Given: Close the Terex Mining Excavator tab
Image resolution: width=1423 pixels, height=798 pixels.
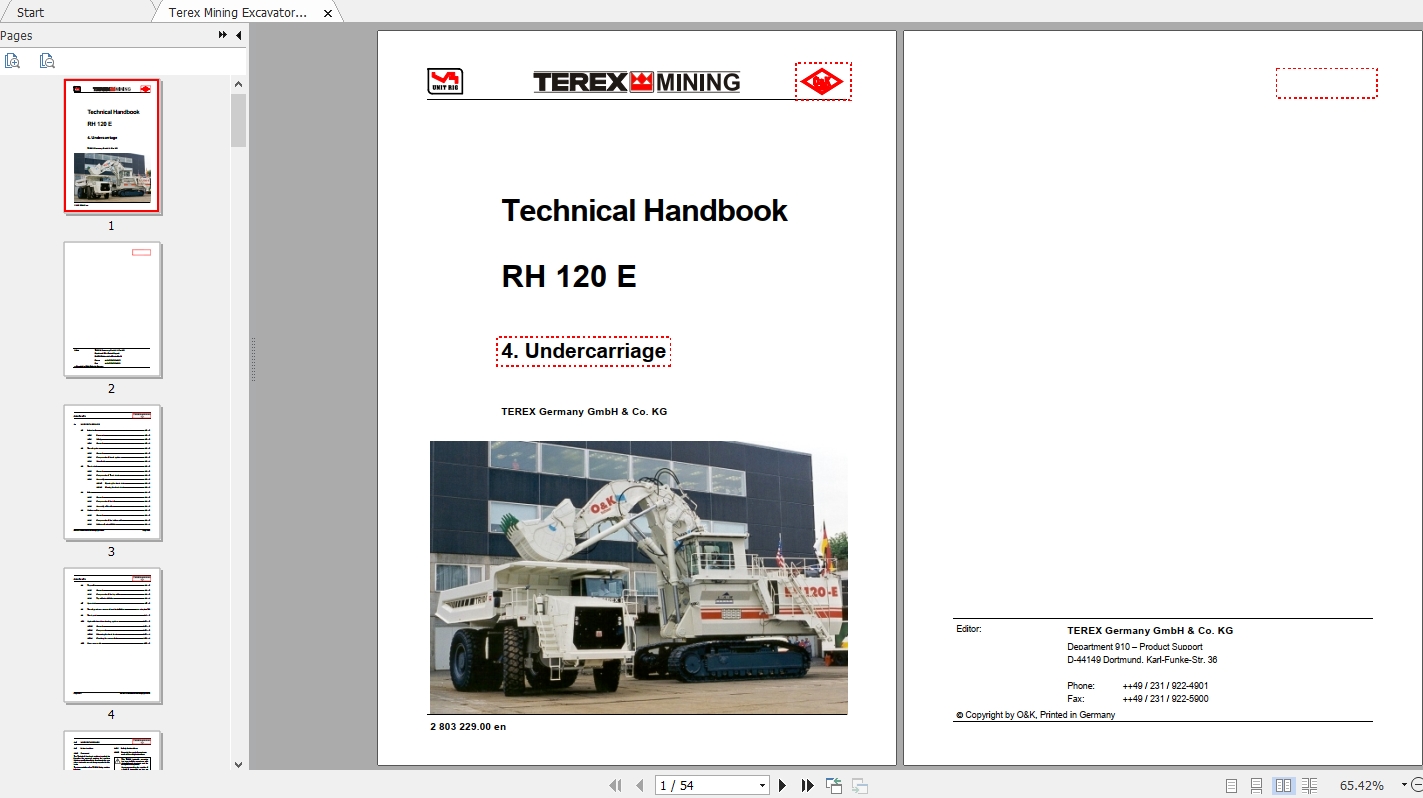Looking at the screenshot, I should 328,13.
